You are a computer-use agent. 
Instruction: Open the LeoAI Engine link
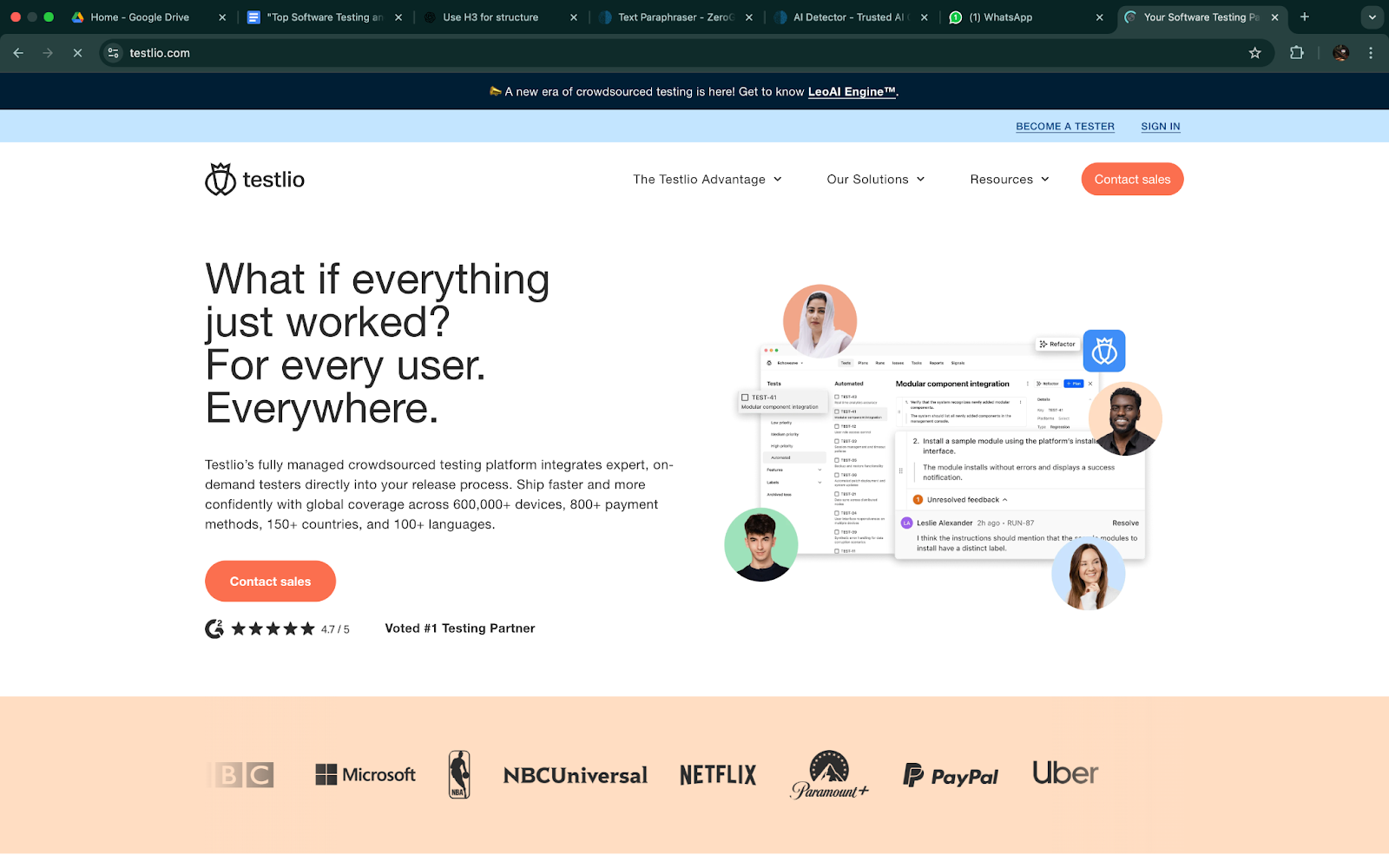tap(851, 92)
